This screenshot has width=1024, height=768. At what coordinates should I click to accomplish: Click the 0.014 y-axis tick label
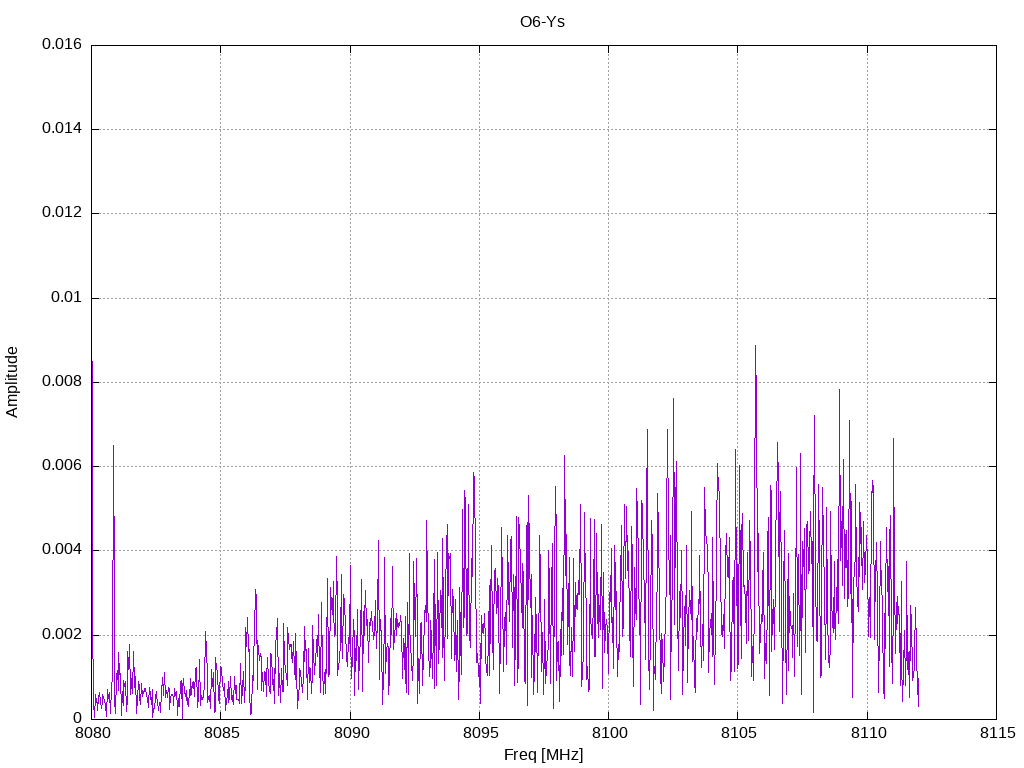[61, 129]
